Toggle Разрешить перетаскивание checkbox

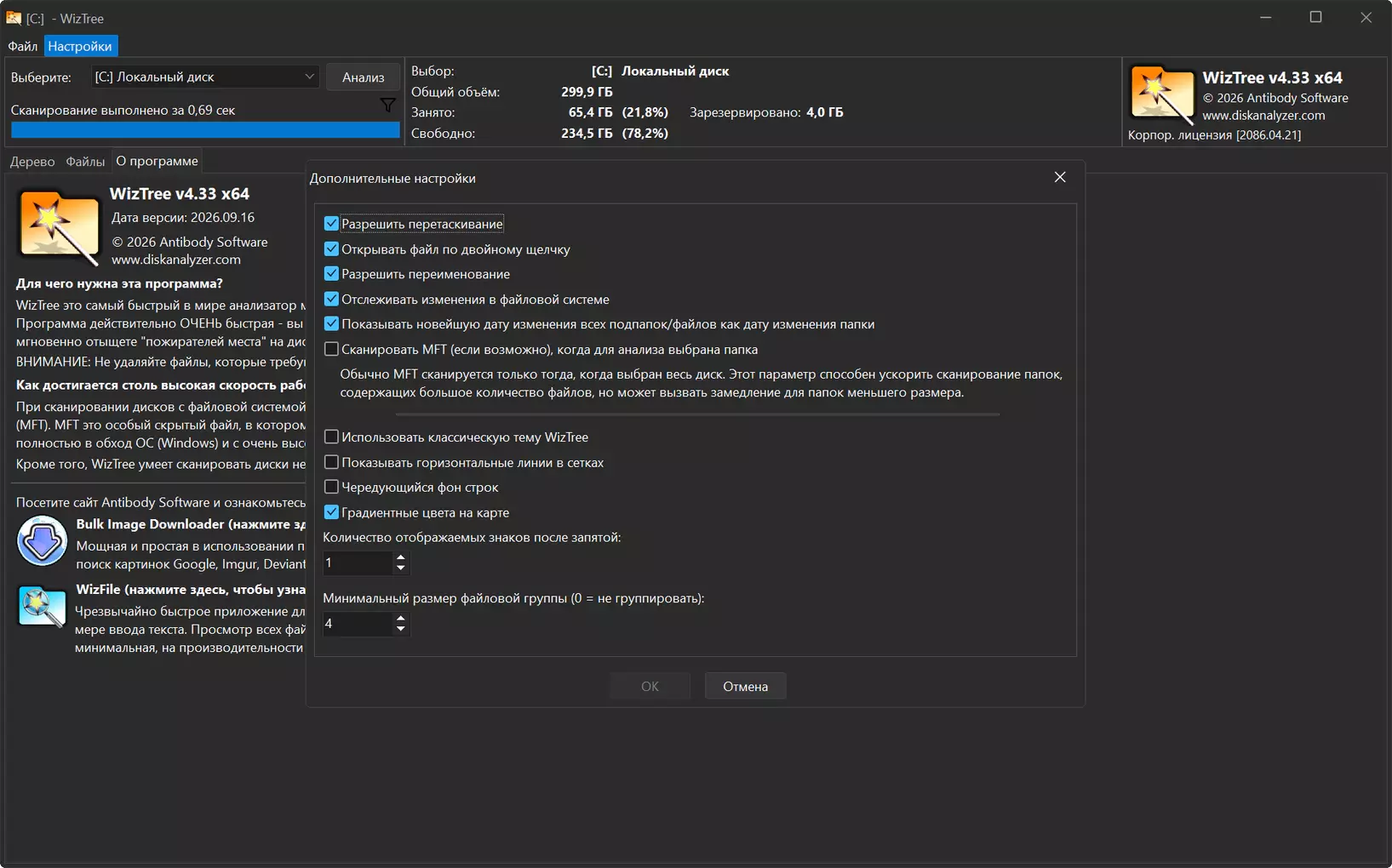point(331,224)
